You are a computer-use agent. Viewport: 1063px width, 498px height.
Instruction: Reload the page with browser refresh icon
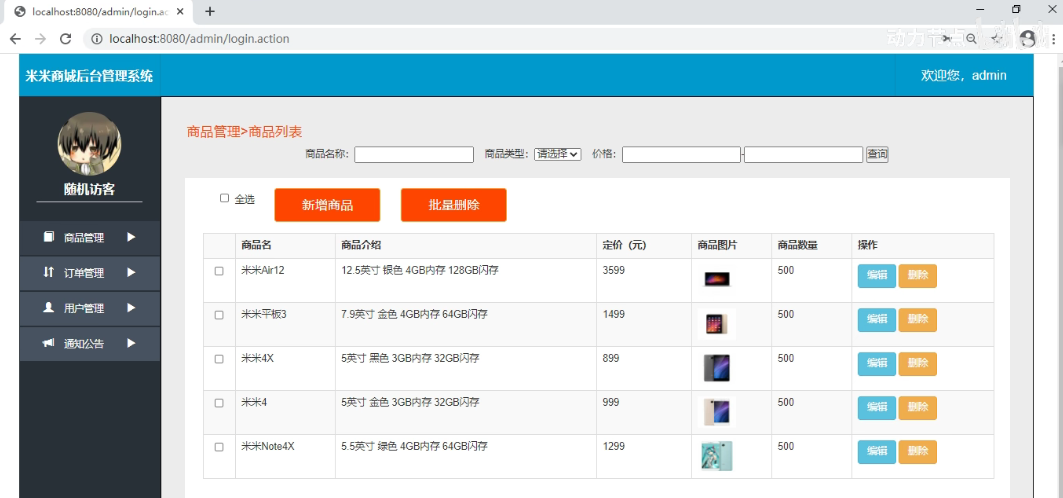[x=66, y=39]
